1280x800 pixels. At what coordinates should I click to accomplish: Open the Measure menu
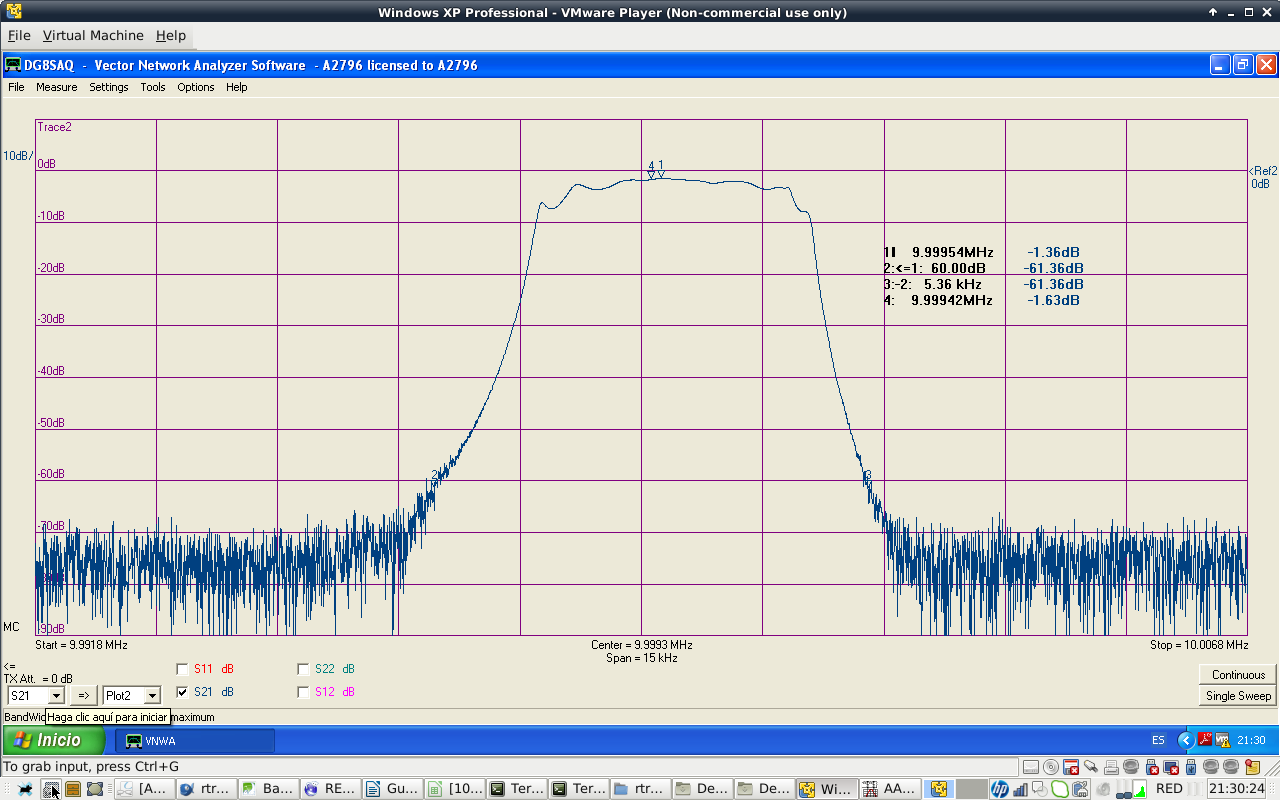tap(56, 87)
